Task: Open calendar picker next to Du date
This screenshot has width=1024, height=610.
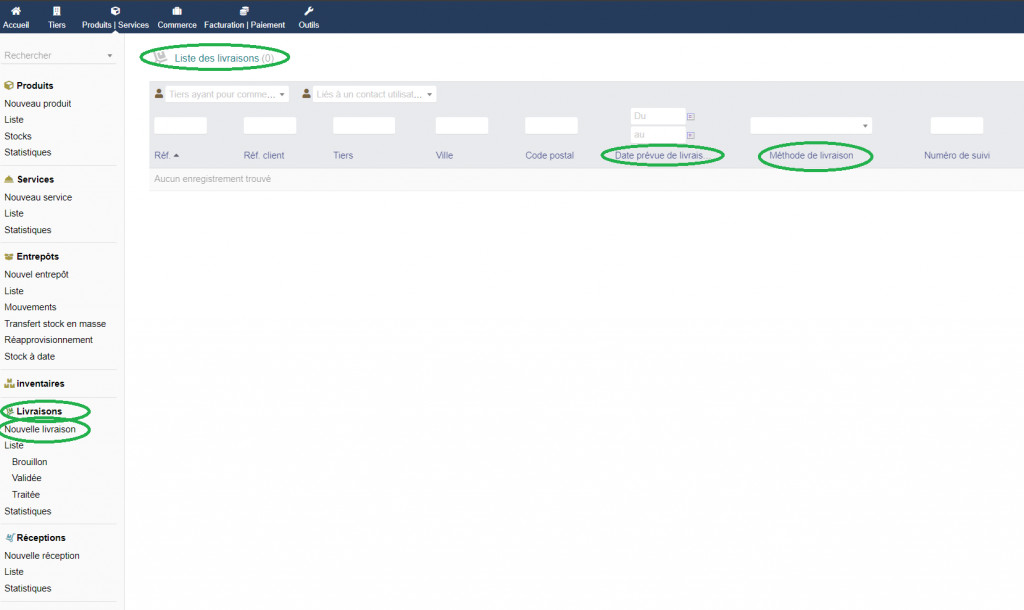Action: click(x=690, y=117)
